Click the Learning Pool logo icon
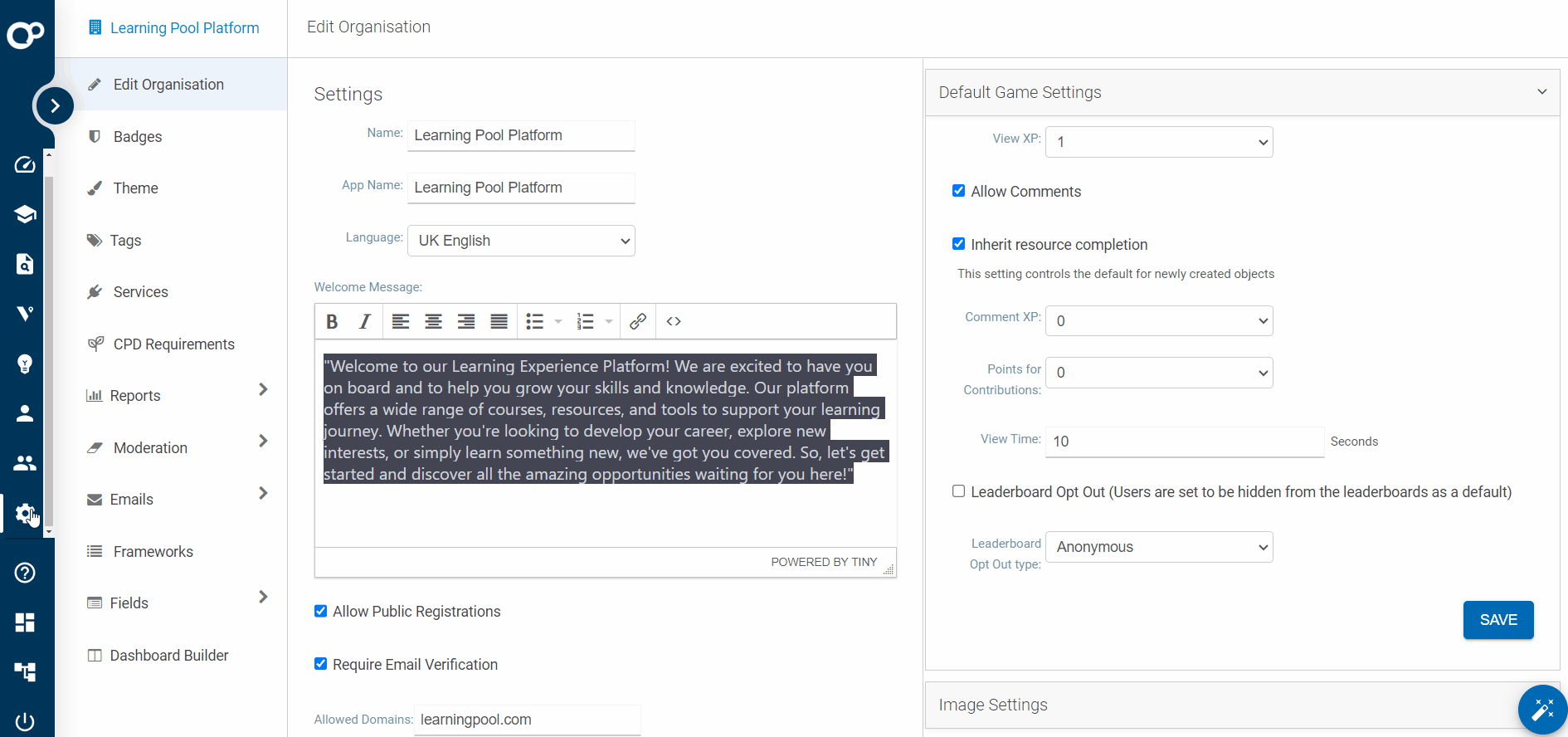The height and width of the screenshot is (737, 1568). 26,34
